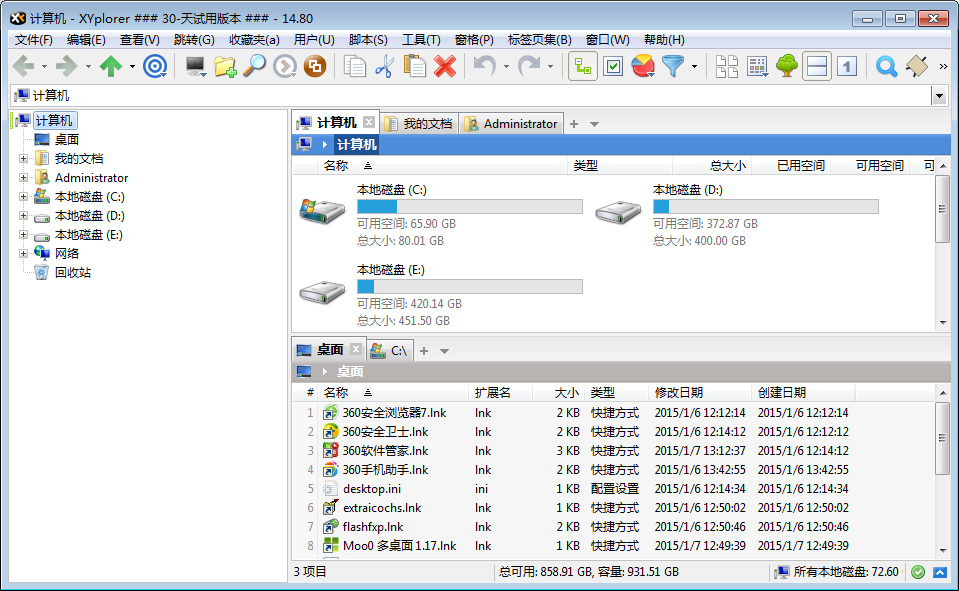959x591 pixels.
Task: Expand the 我的文档 tree node
Action: pyautogui.click(x=23, y=159)
